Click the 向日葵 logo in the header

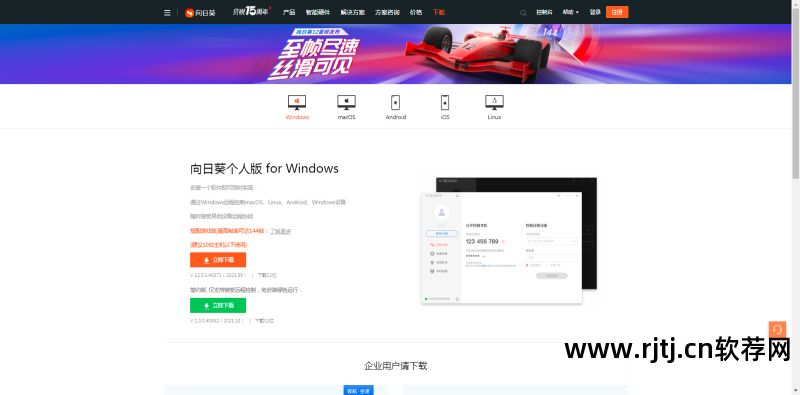[x=200, y=12]
